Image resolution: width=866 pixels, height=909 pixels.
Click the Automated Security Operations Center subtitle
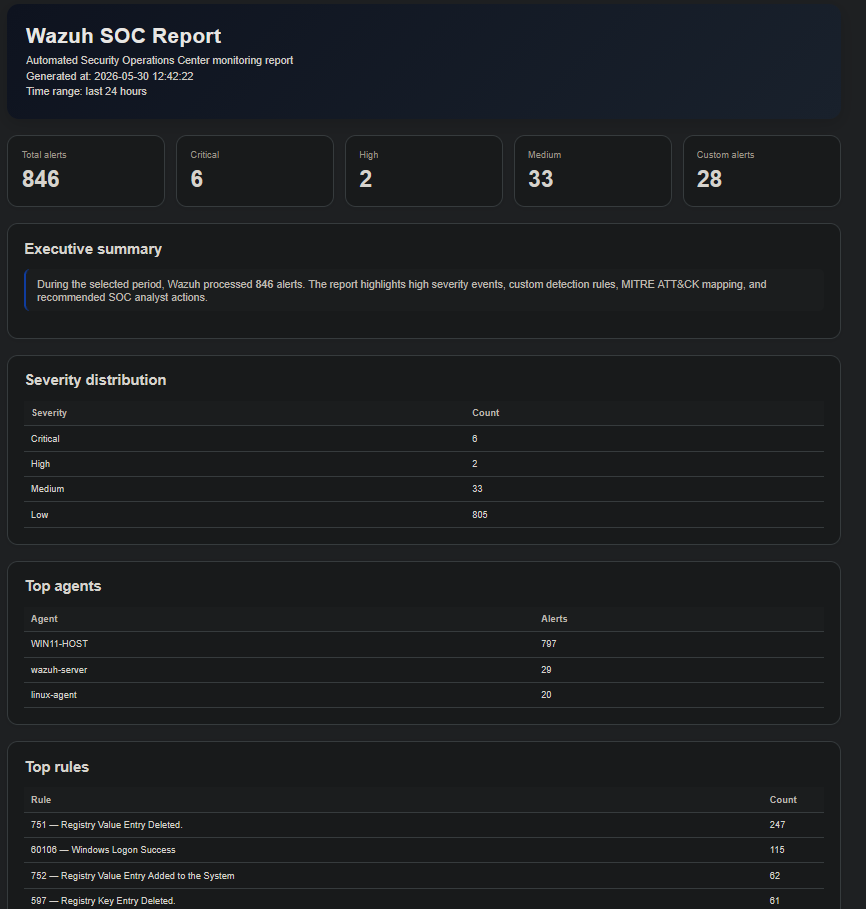pyautogui.click(x=159, y=60)
